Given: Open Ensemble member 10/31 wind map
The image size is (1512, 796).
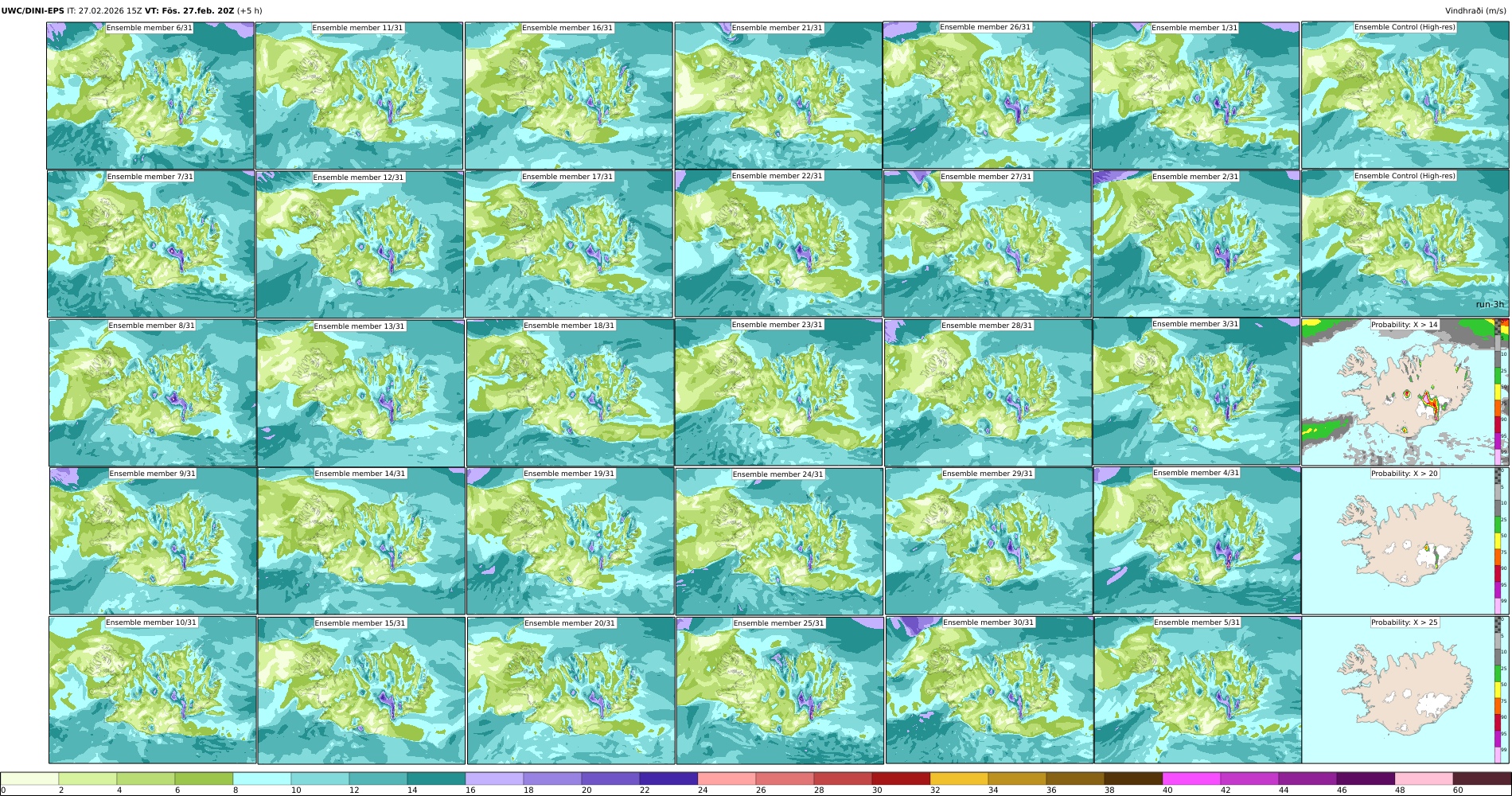Looking at the screenshot, I should coord(153,690).
